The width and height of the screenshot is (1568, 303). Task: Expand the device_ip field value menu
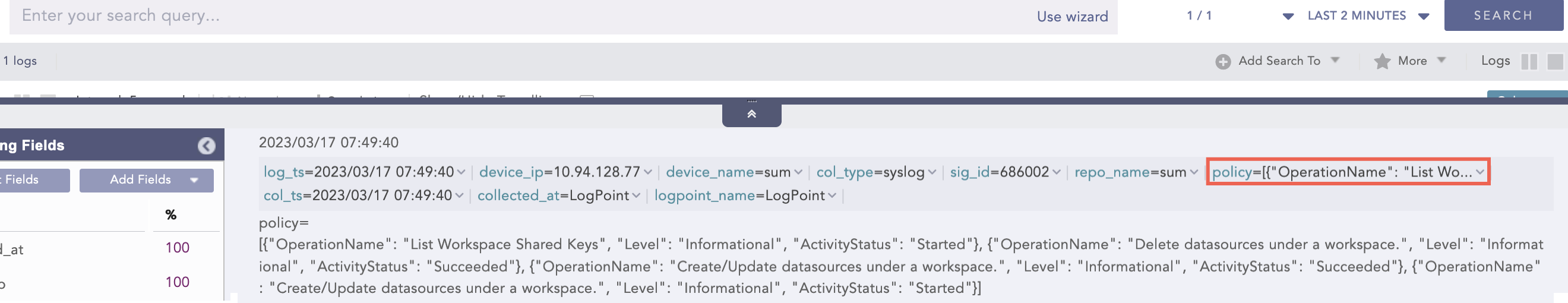click(647, 173)
